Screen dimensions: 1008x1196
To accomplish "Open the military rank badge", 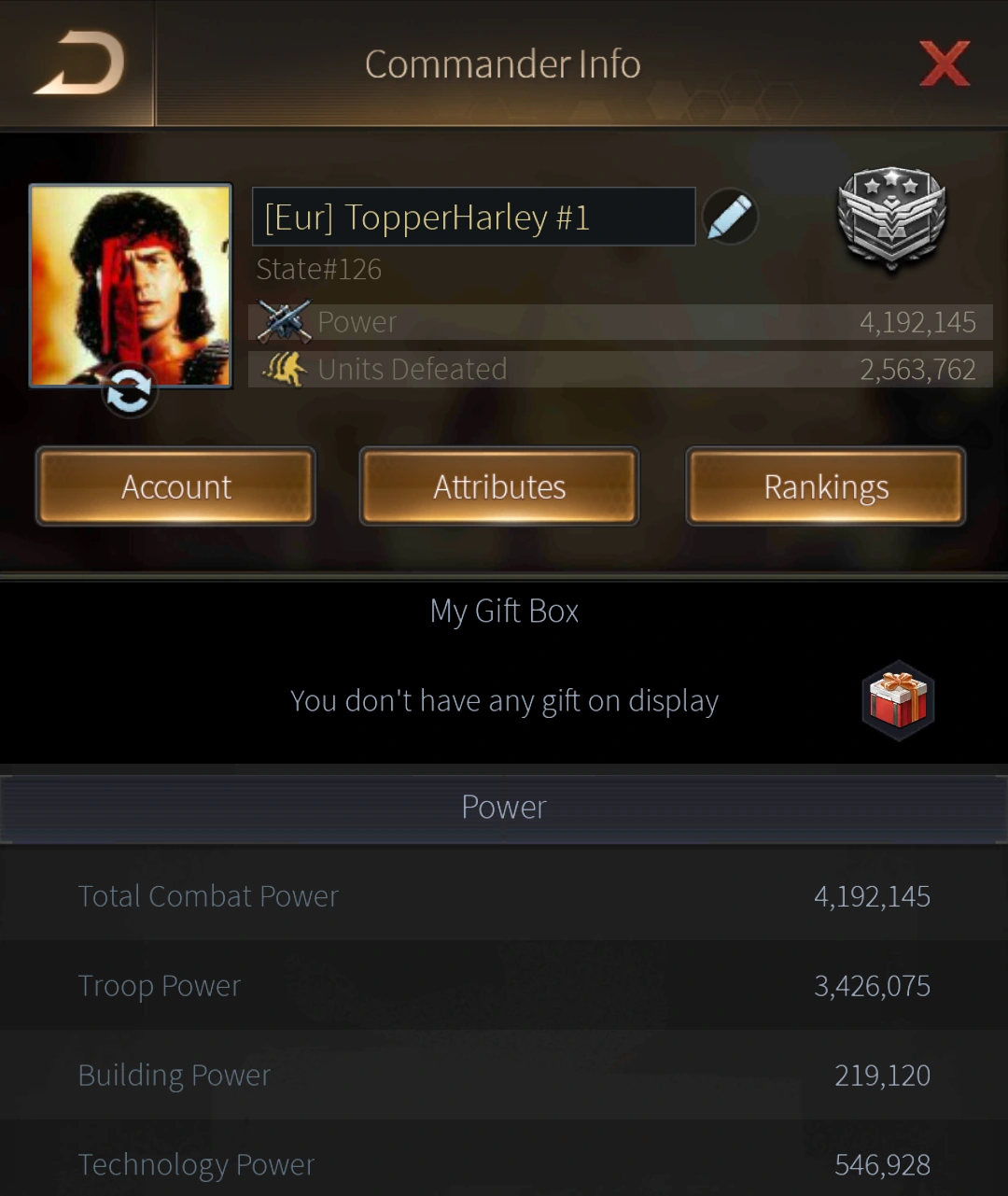I will click(892, 218).
